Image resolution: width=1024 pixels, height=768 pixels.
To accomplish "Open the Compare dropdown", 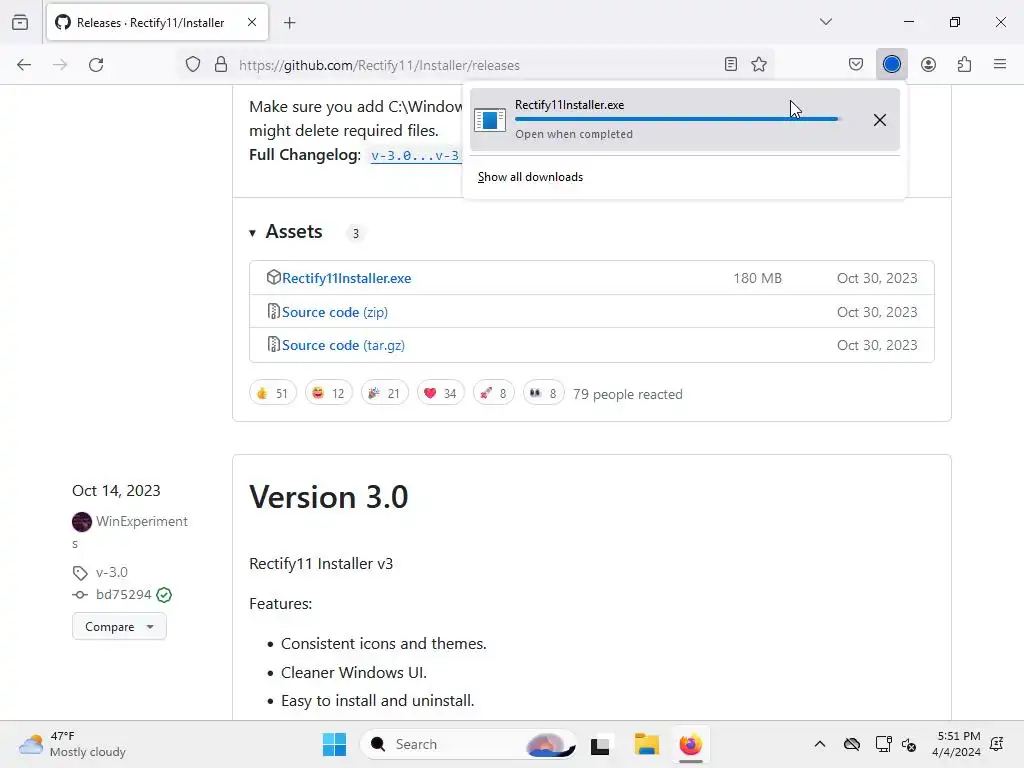I will [x=120, y=627].
